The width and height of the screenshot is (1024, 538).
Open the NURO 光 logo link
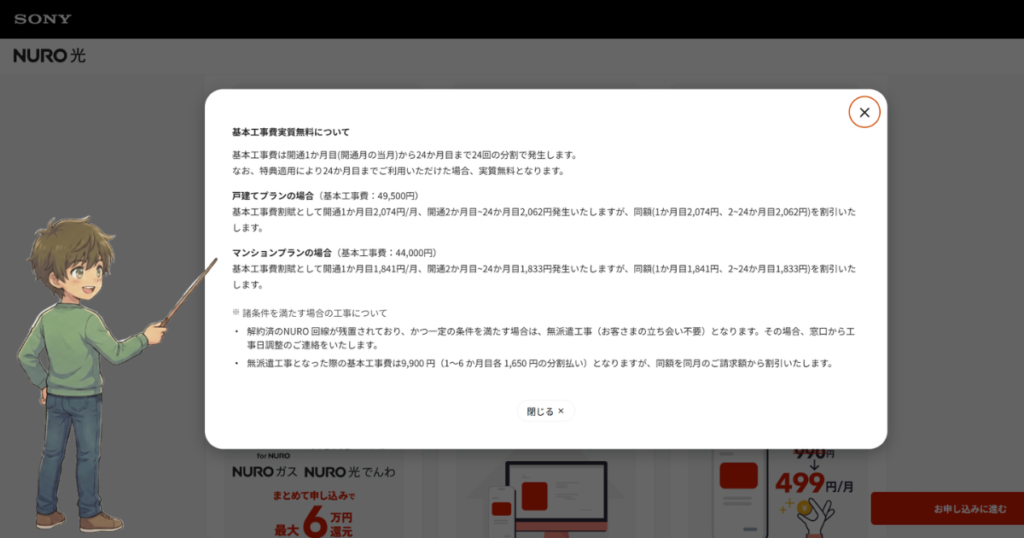(50, 55)
